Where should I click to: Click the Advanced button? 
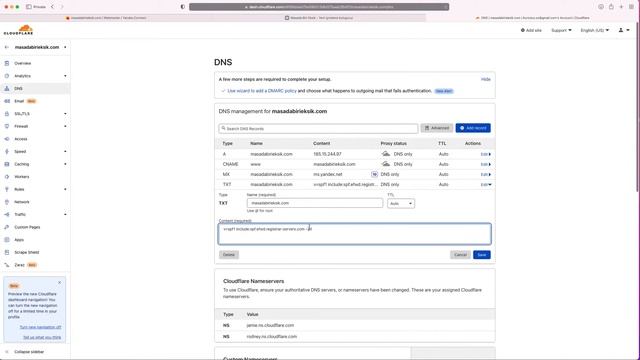coord(437,128)
